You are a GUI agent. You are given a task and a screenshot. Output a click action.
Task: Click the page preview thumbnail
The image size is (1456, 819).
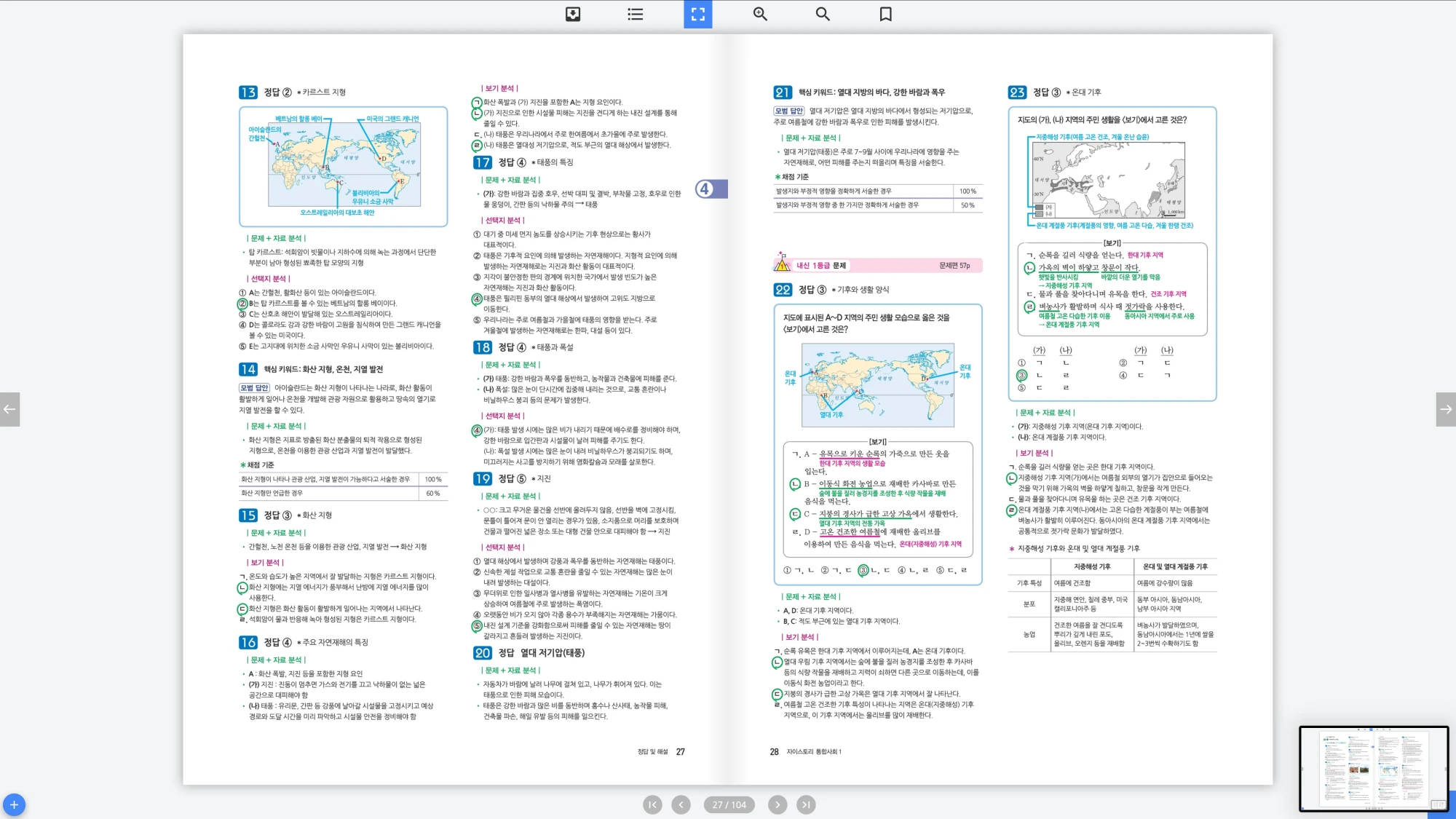1373,768
